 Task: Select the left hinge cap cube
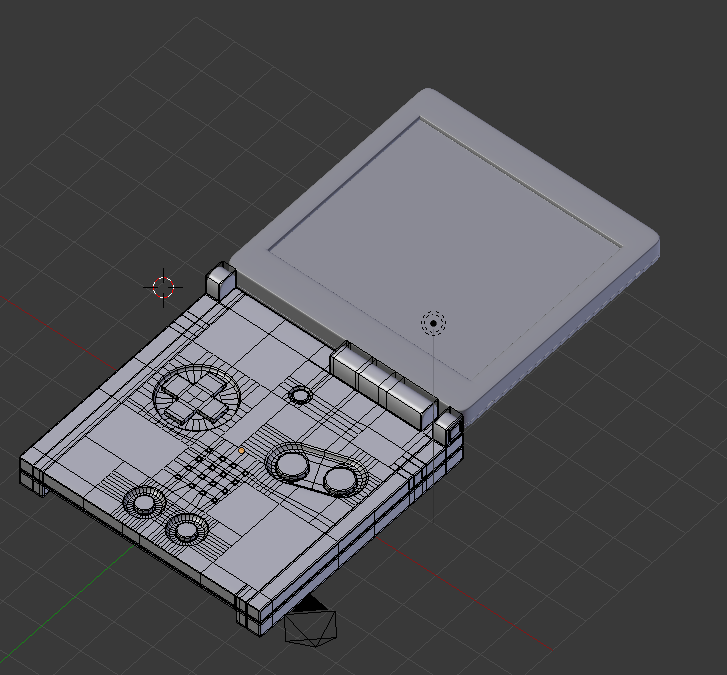(x=221, y=281)
